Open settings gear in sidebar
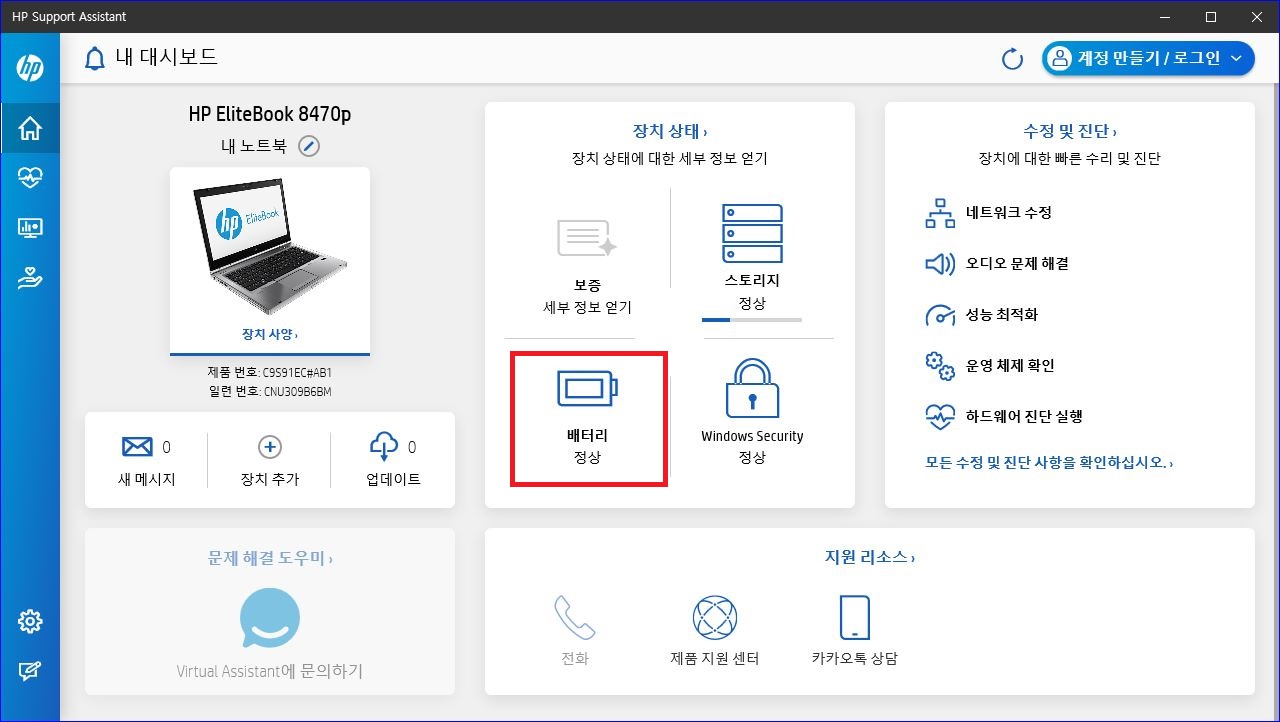 tap(30, 621)
